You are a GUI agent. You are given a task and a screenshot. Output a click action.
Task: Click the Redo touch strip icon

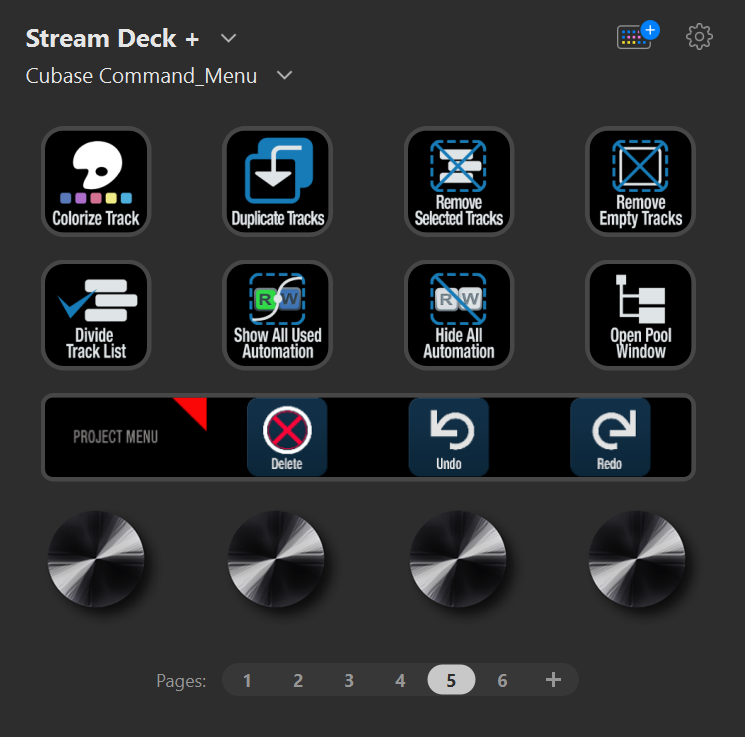point(610,437)
